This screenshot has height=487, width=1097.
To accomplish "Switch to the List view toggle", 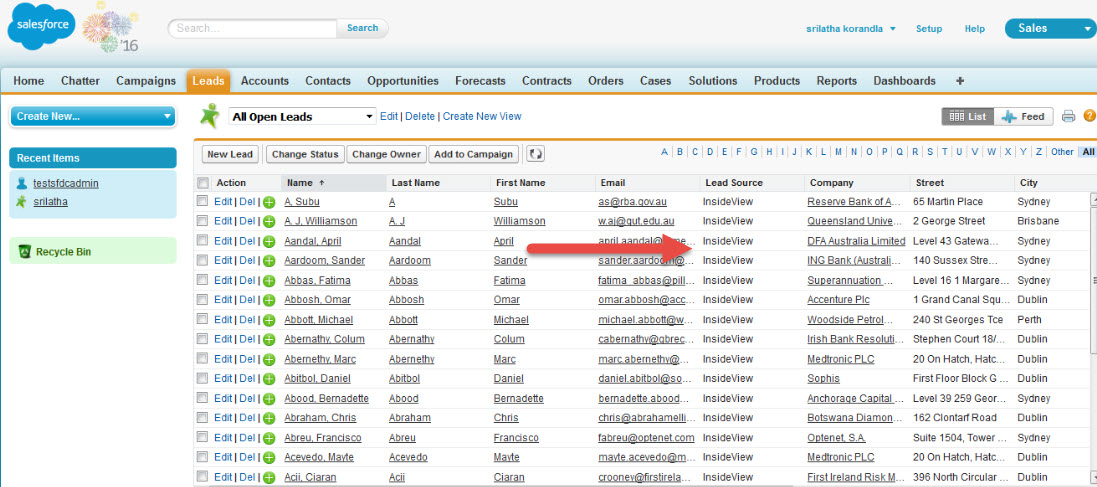I will click(968, 117).
